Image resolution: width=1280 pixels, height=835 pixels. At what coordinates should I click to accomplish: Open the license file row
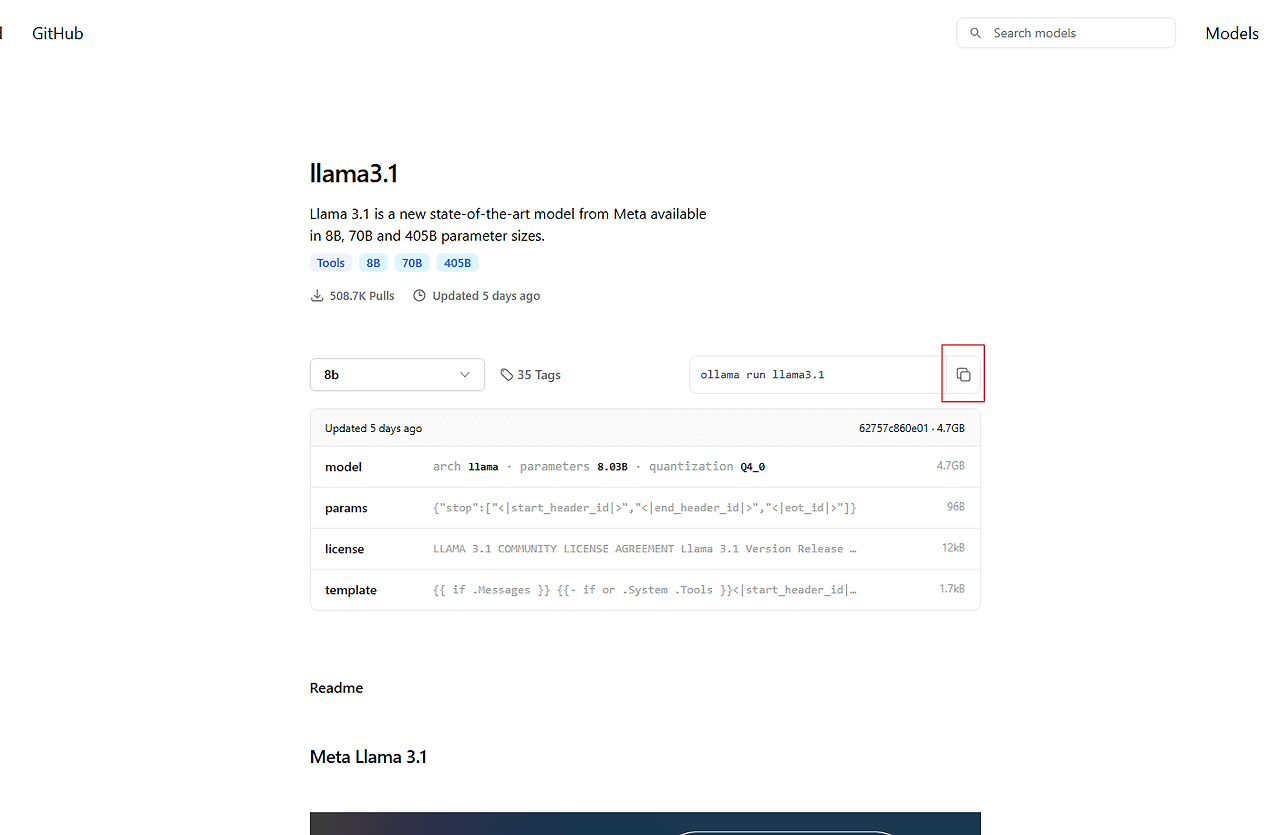click(645, 549)
